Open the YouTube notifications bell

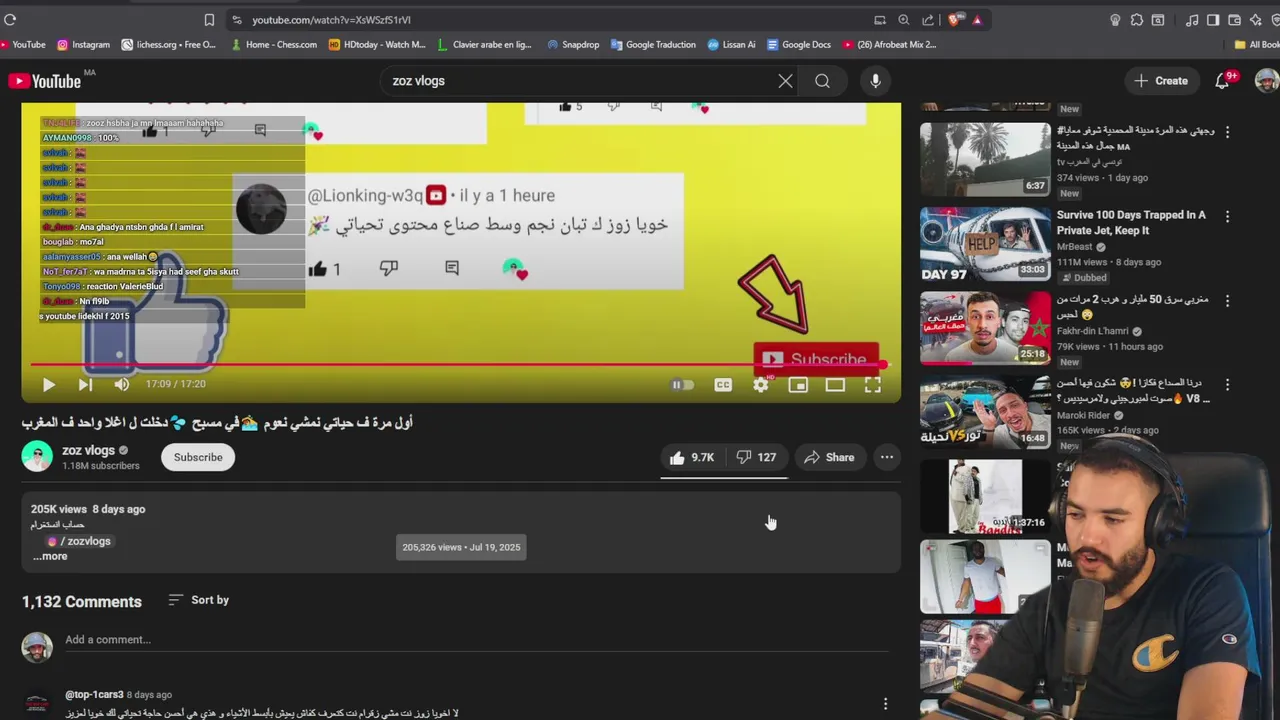click(x=1222, y=81)
